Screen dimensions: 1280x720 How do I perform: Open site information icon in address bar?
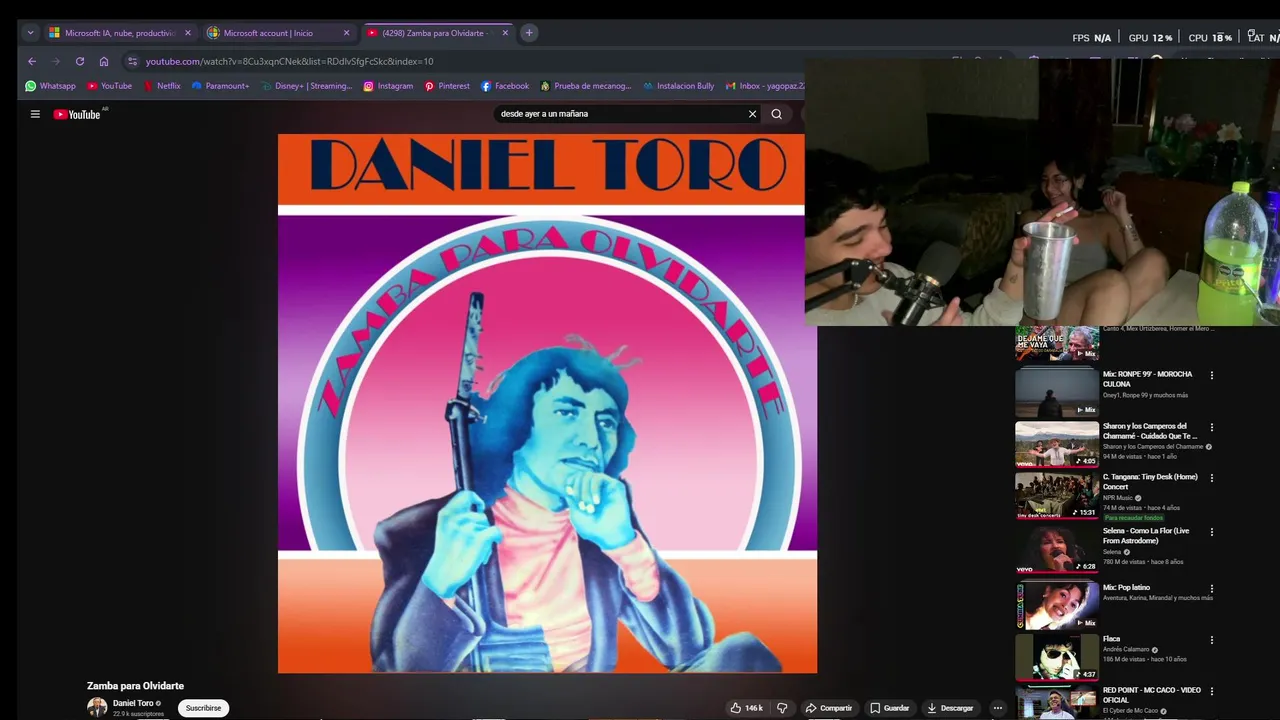tap(132, 61)
